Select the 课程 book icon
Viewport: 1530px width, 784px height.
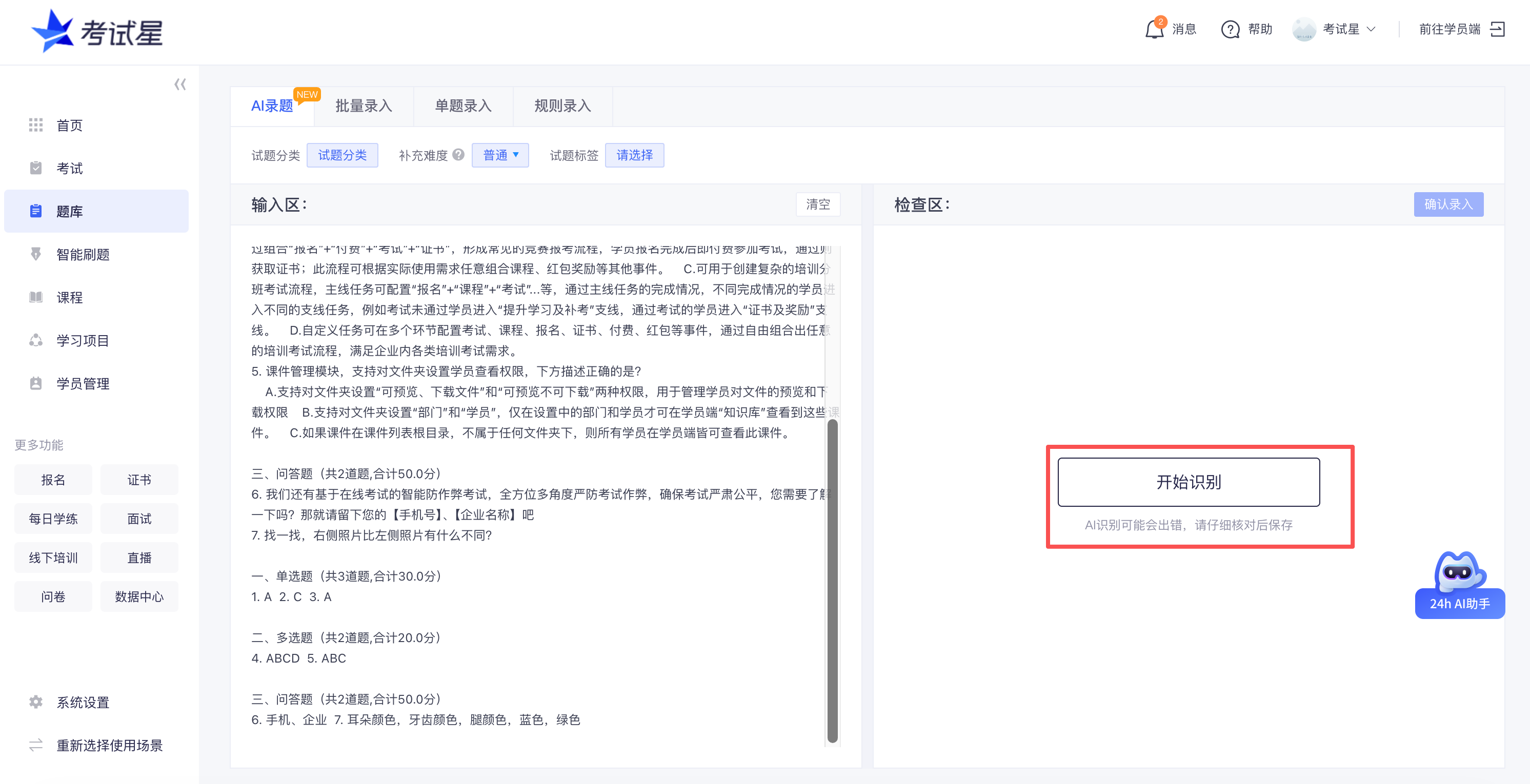click(x=36, y=297)
